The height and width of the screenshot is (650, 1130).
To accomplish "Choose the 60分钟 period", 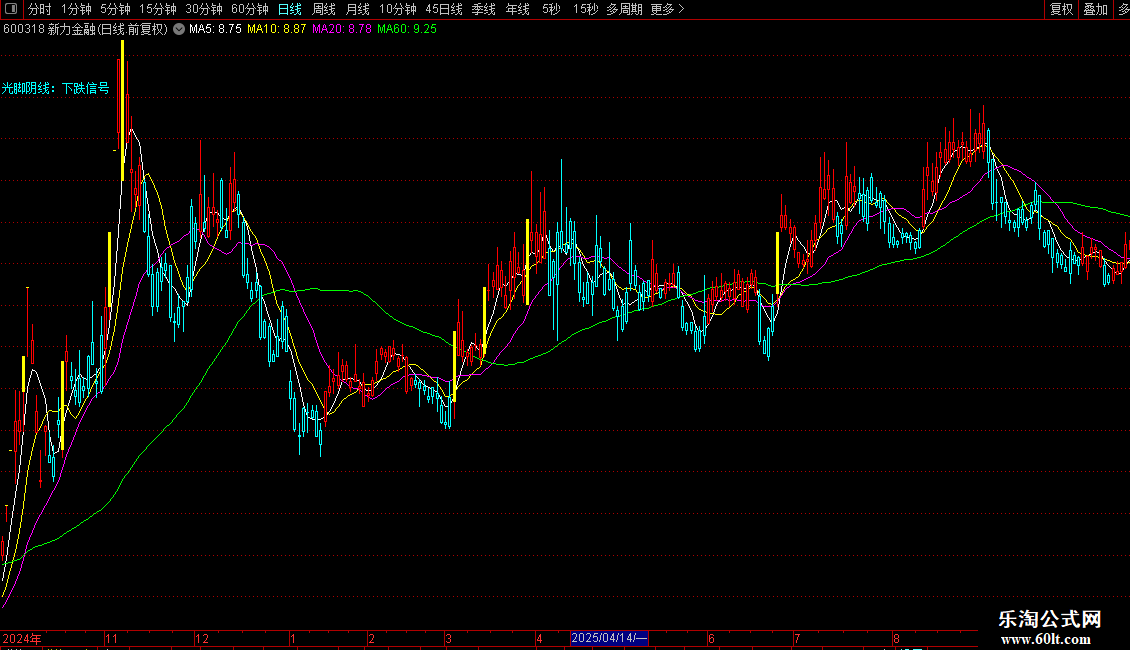I will point(250,9).
